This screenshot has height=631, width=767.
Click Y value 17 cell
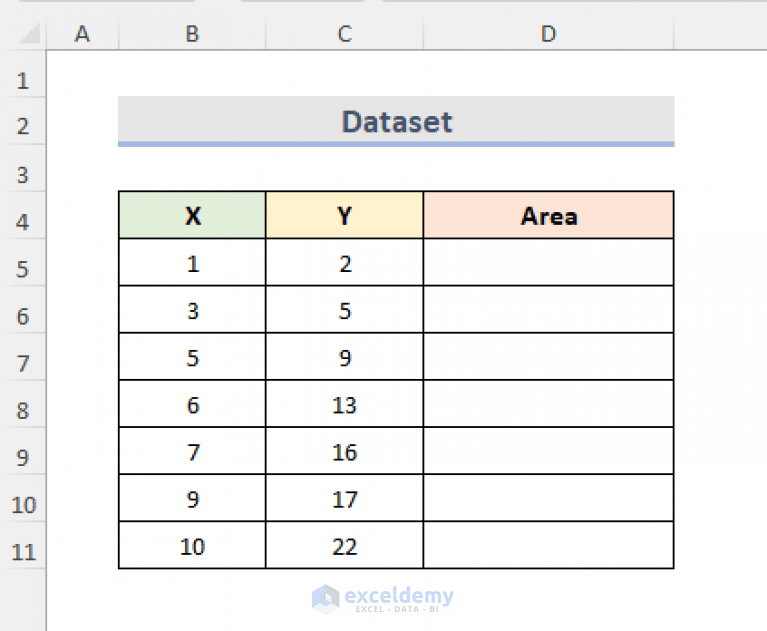[344, 498]
